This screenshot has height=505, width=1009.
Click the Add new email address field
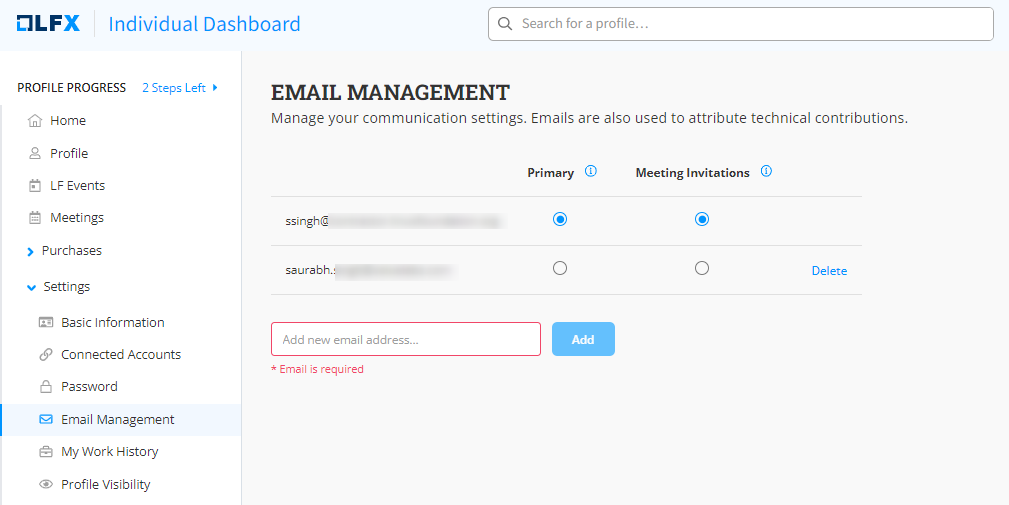click(405, 339)
